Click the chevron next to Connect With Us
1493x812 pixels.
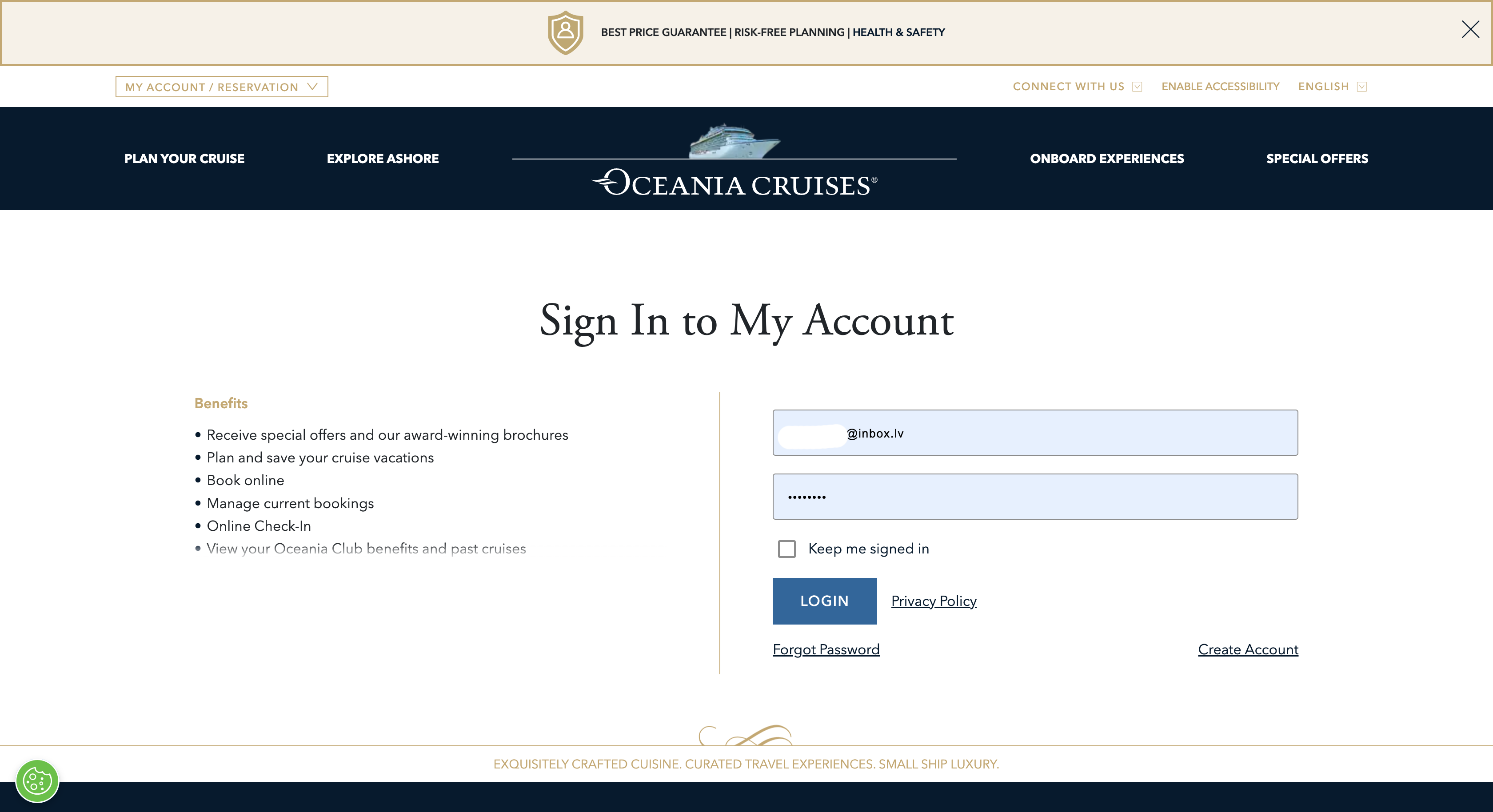click(1137, 87)
